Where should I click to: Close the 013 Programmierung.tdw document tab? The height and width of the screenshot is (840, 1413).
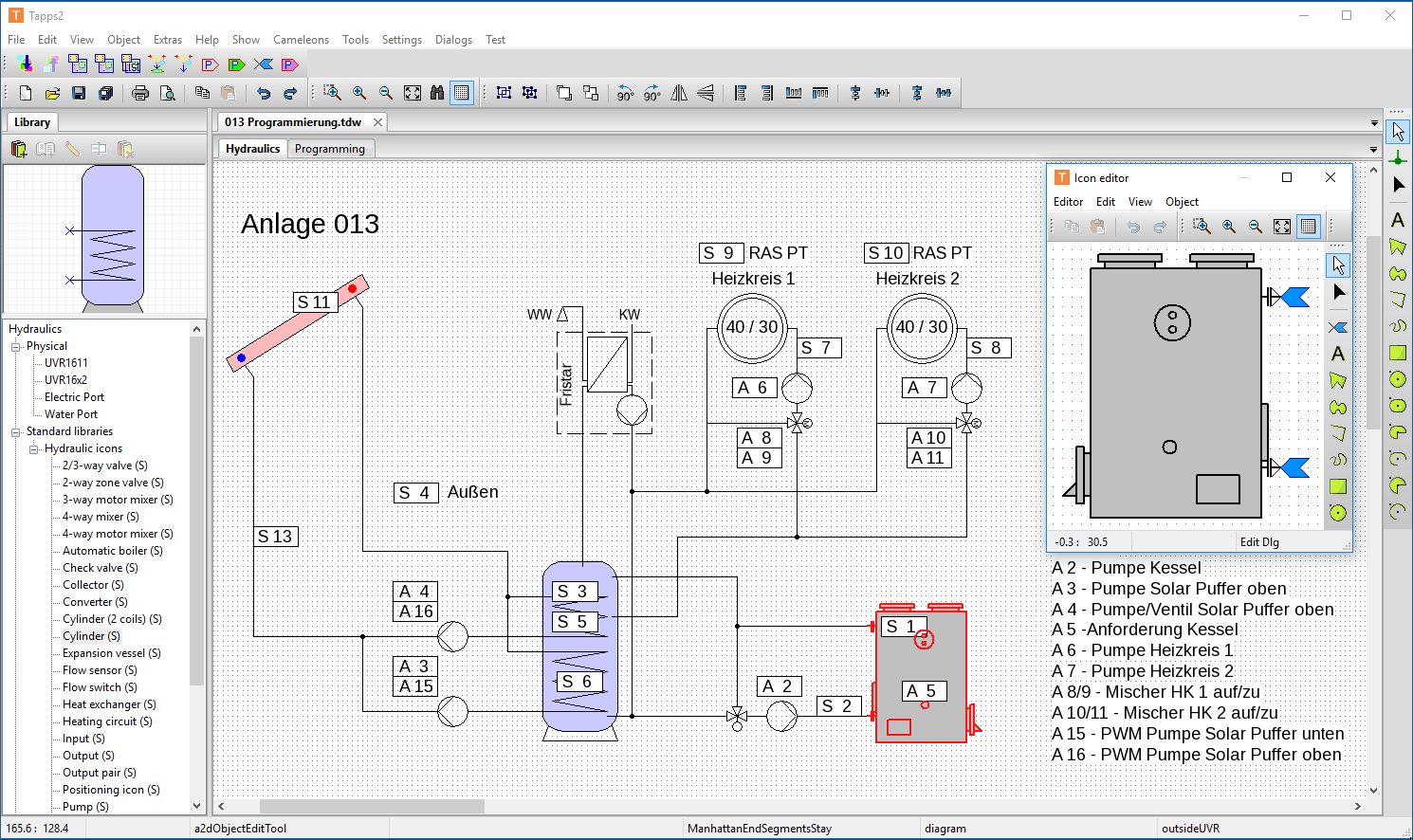click(377, 122)
